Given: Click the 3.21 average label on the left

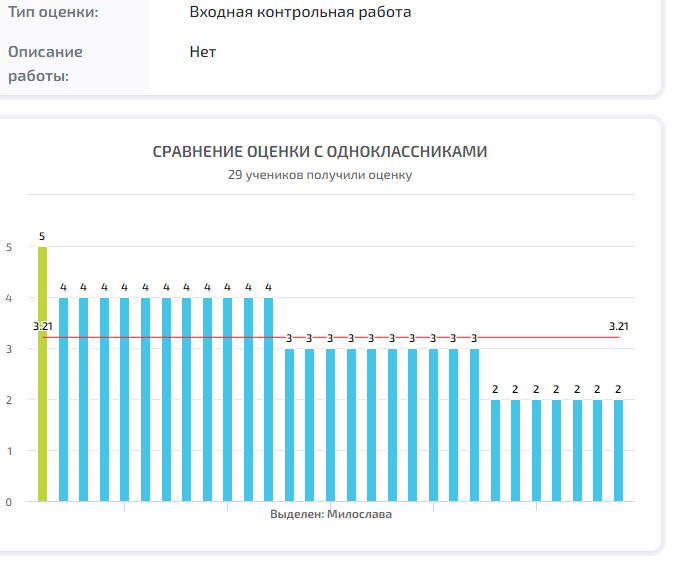Looking at the screenshot, I should point(42,326).
